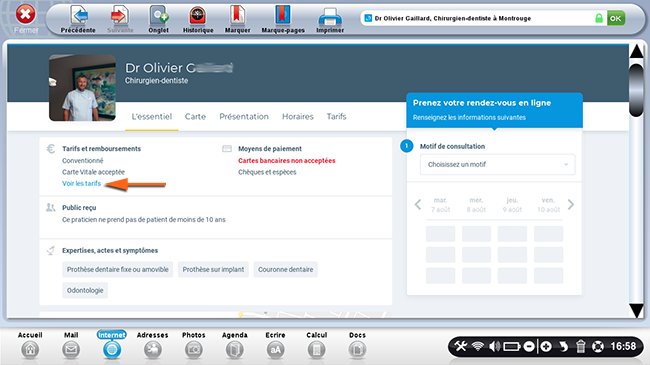Click the minus zoom-out icon
Image resolution: width=650 pixels, height=365 pixels.
529,346
